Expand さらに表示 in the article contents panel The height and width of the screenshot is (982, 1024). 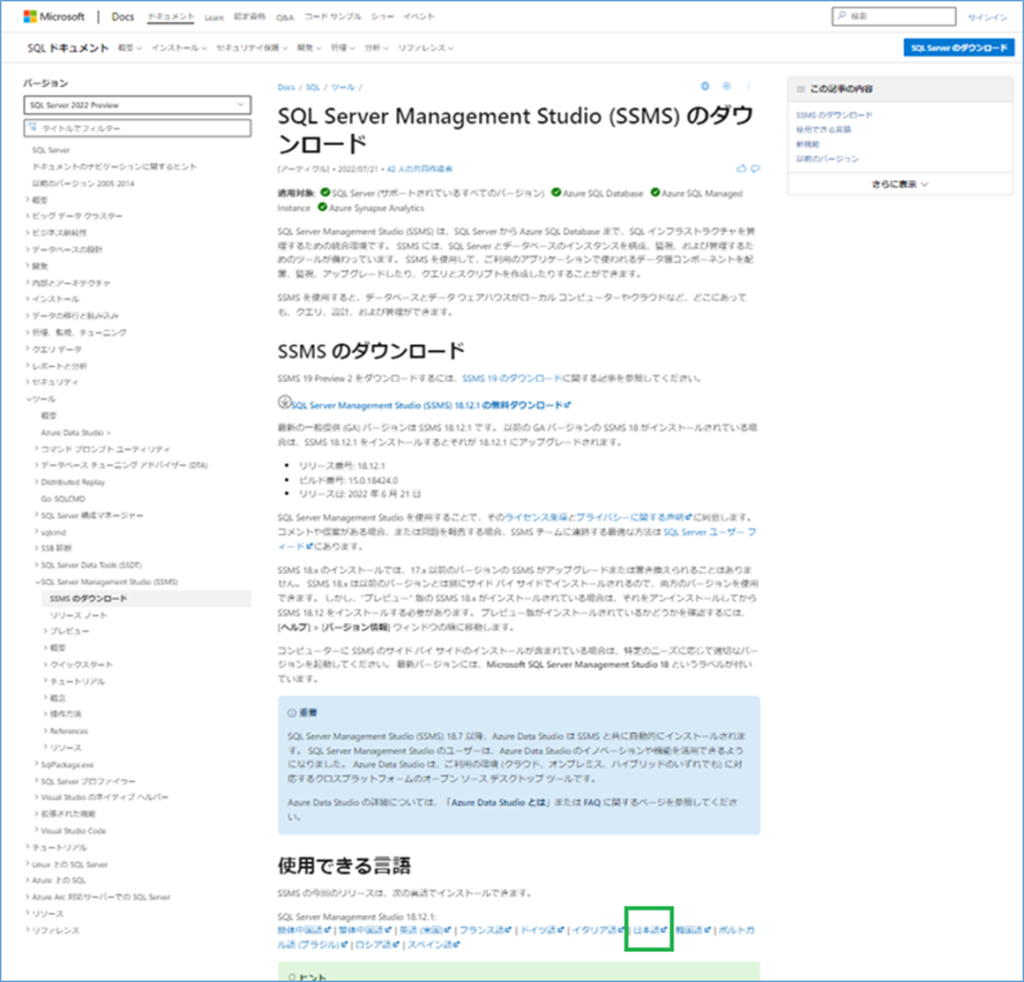899,185
